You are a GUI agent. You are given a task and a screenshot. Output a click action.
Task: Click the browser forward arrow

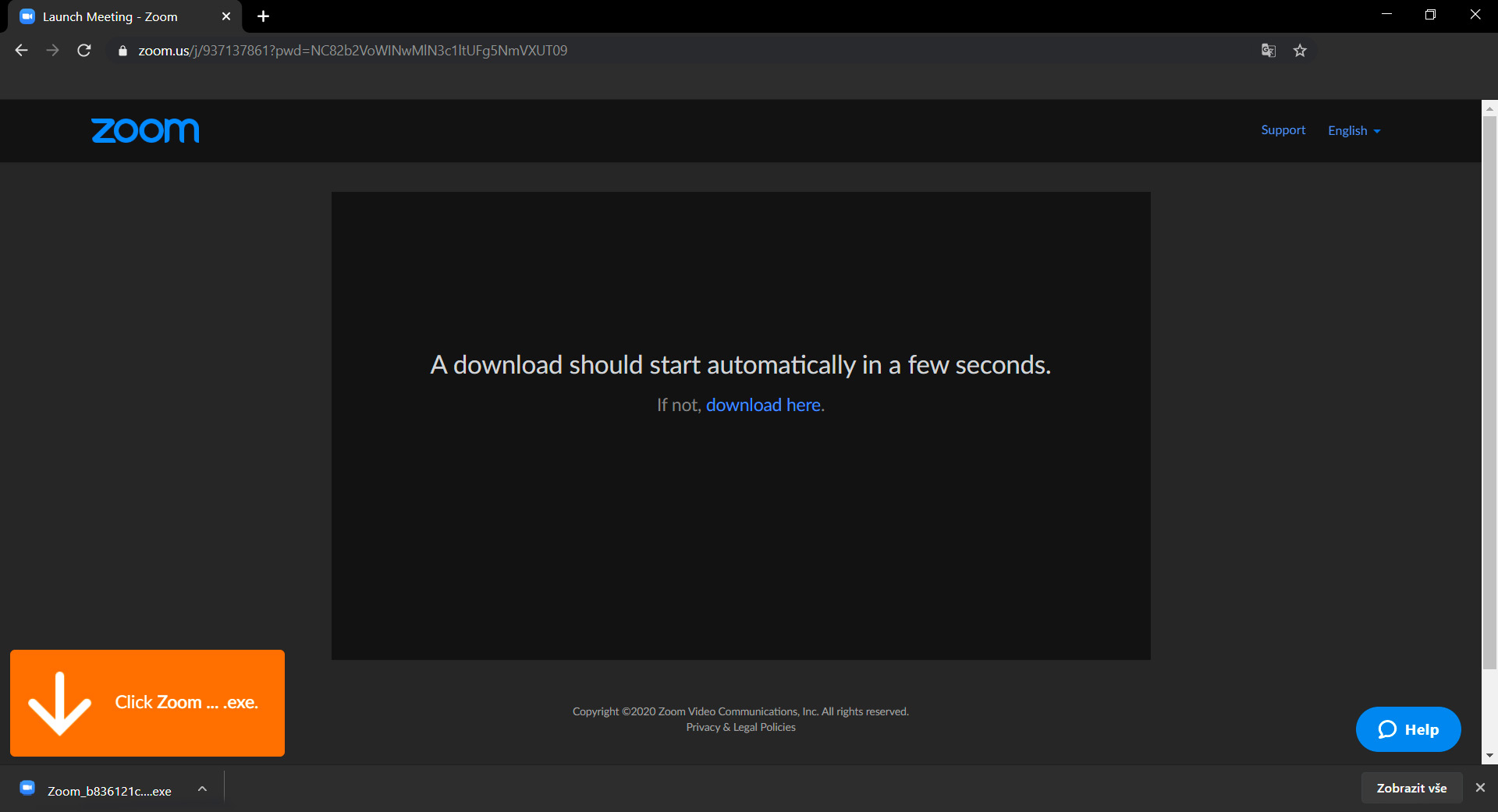(52, 51)
